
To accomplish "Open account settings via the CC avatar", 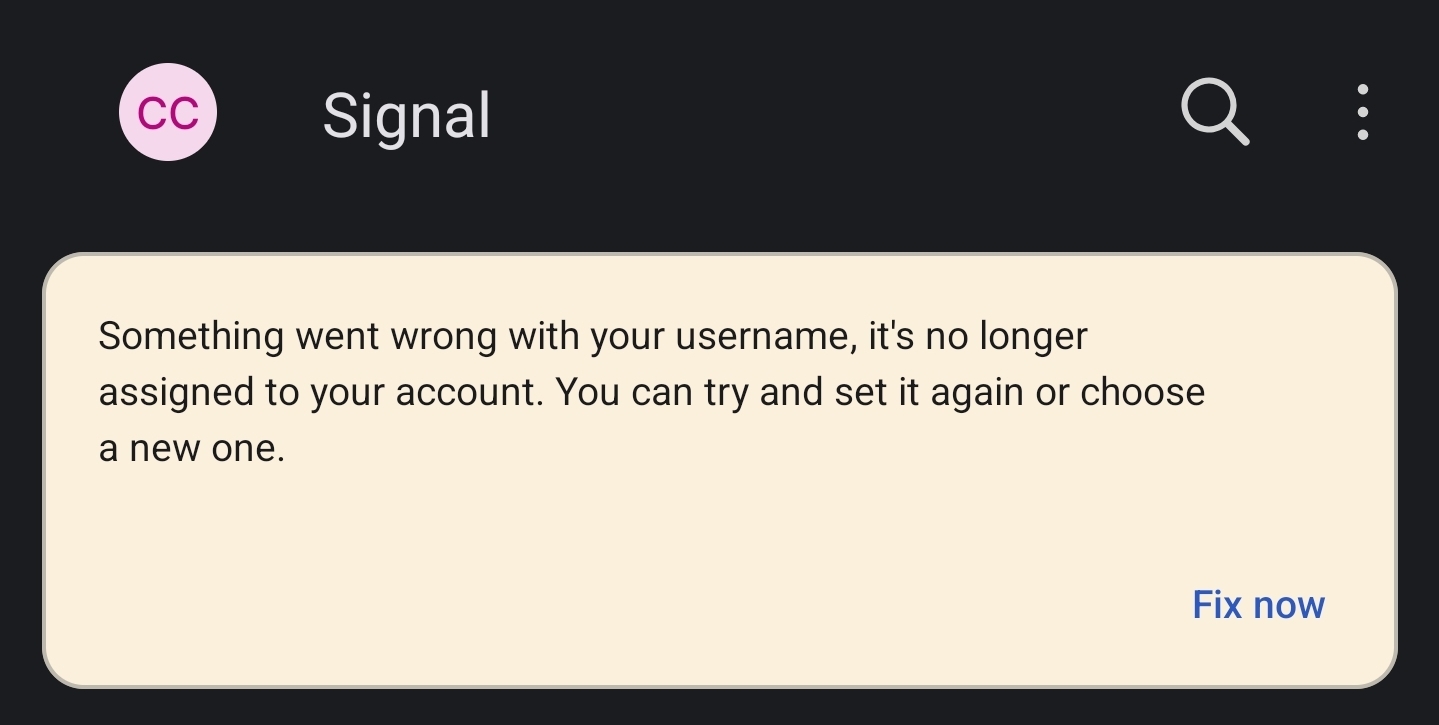I will click(168, 112).
